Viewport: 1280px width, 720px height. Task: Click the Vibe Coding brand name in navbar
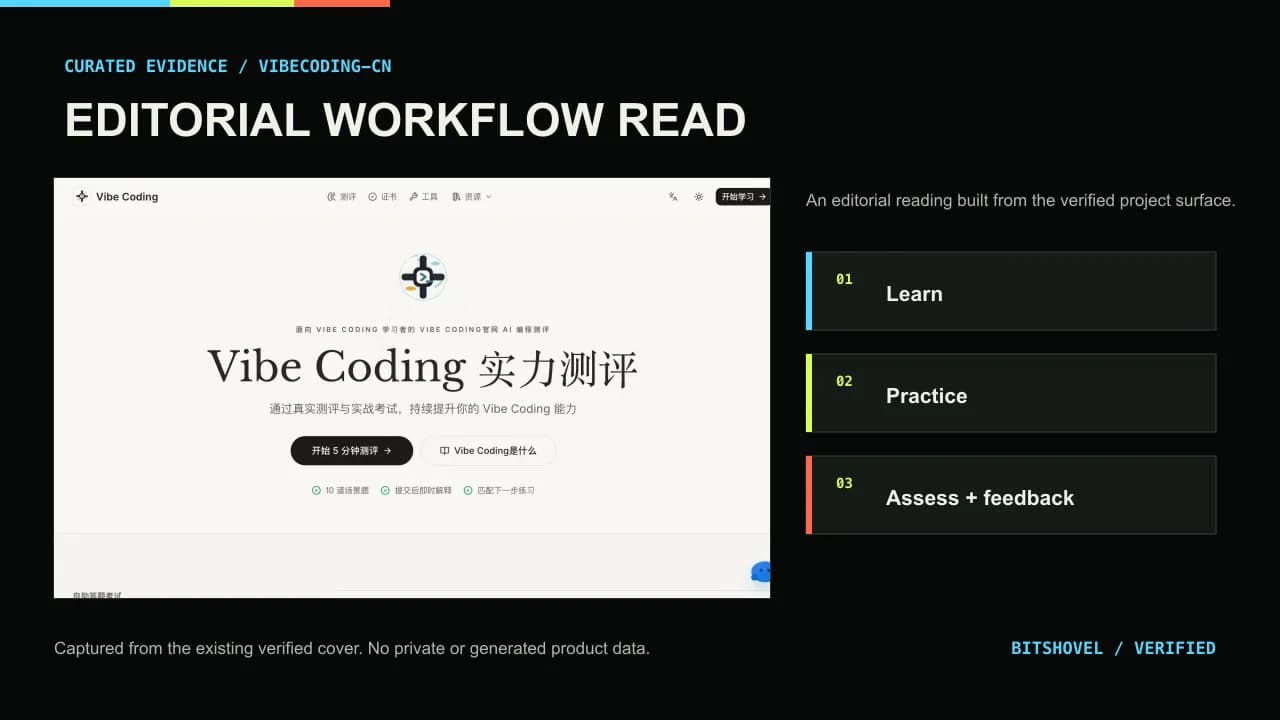(127, 197)
